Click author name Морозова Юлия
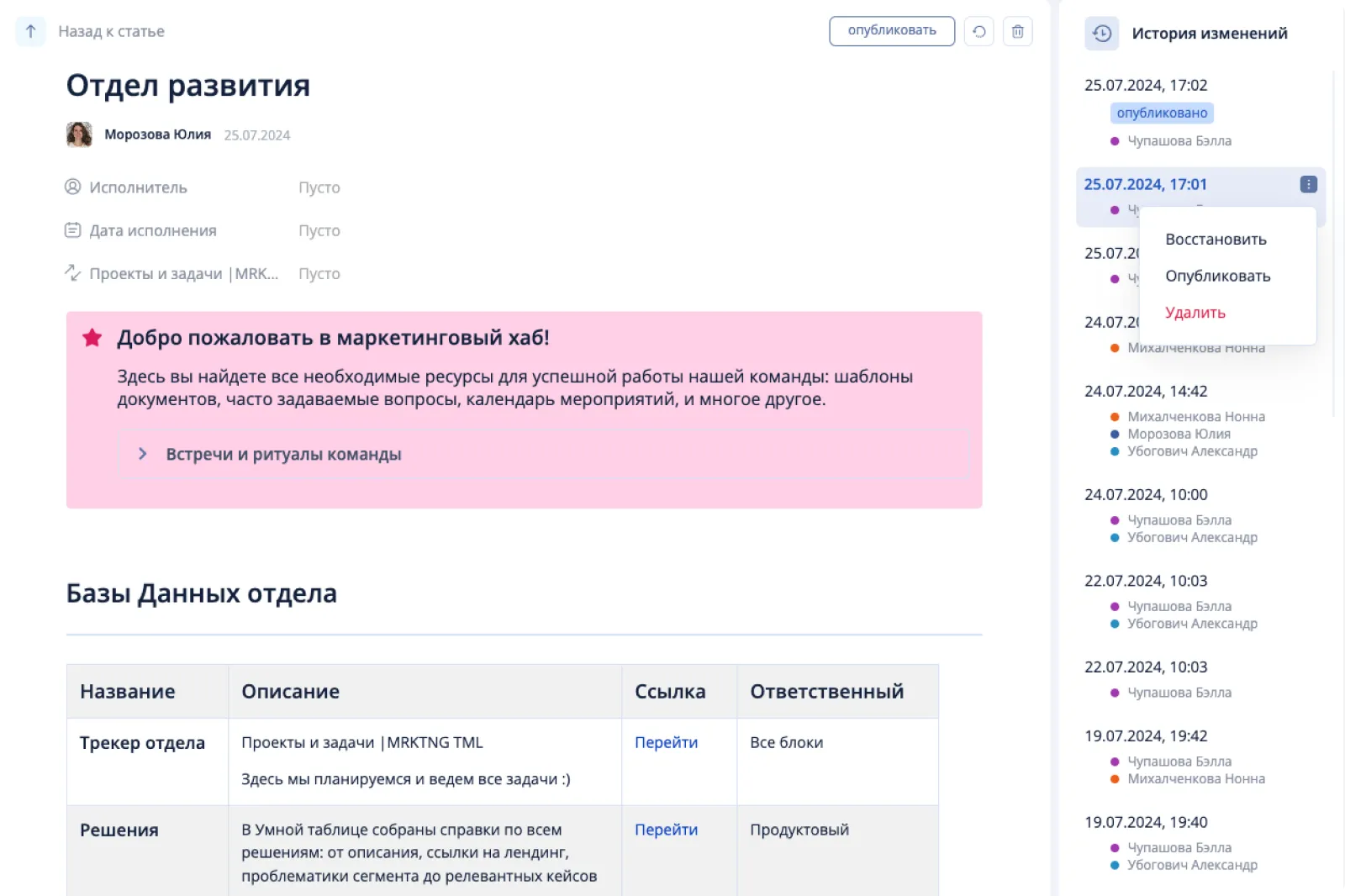The height and width of the screenshot is (896, 1345). click(157, 134)
